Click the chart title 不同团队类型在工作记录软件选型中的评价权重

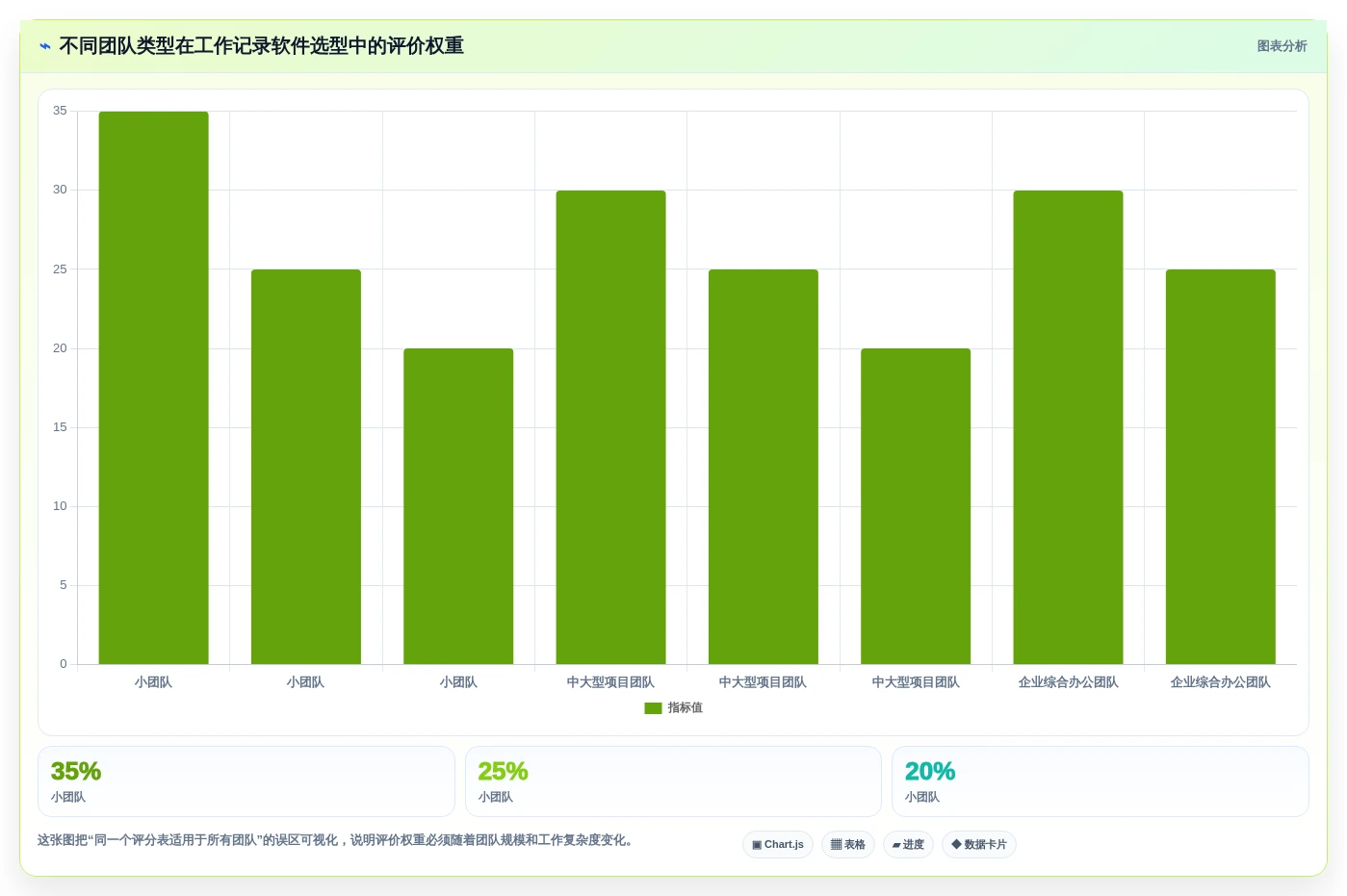[x=262, y=46]
